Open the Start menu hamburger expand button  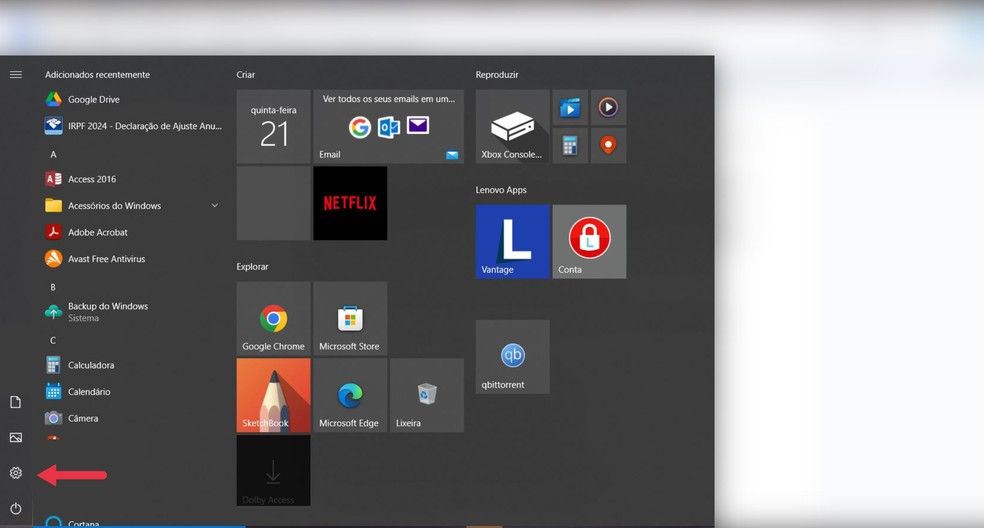click(x=16, y=75)
